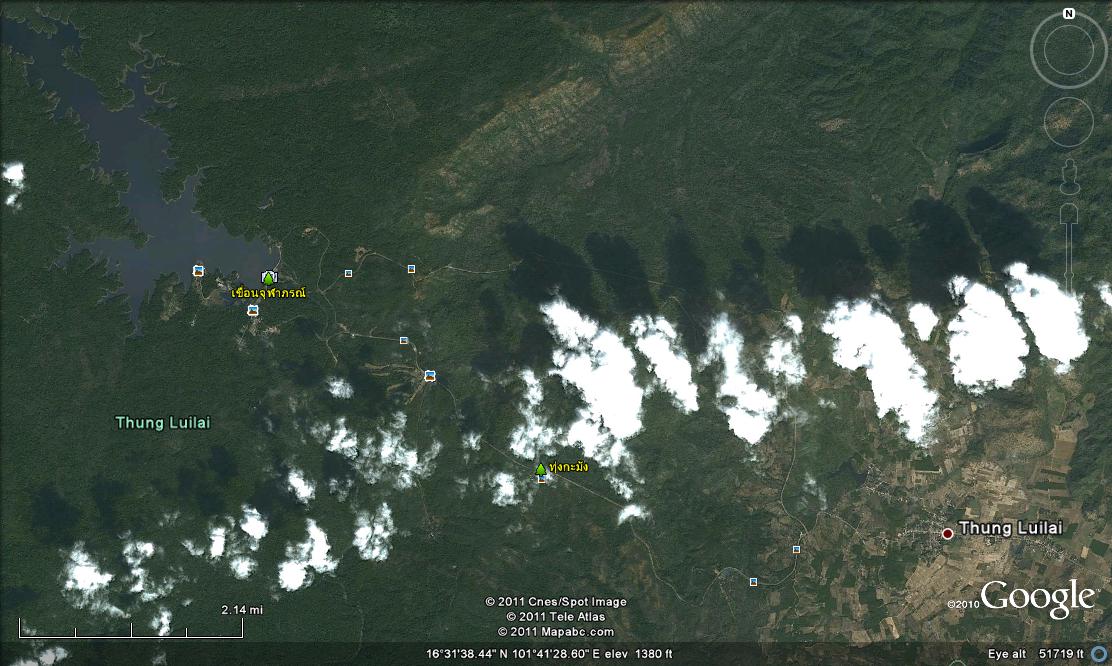Click the zoom slider's top zoom-in handle
The width and height of the screenshot is (1112, 666).
(x=1069, y=214)
